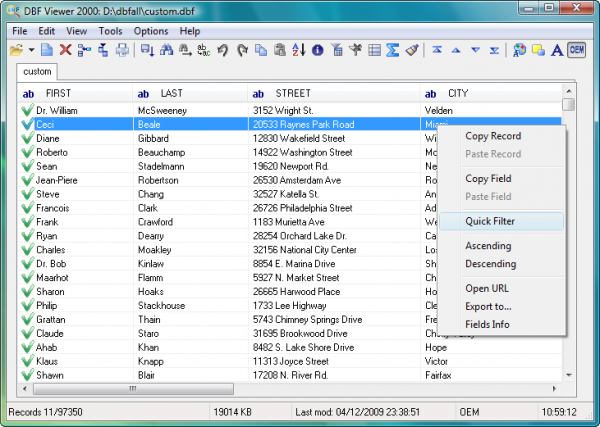Click the large A font icon
This screenshot has height=427, width=600.
coord(557,49)
